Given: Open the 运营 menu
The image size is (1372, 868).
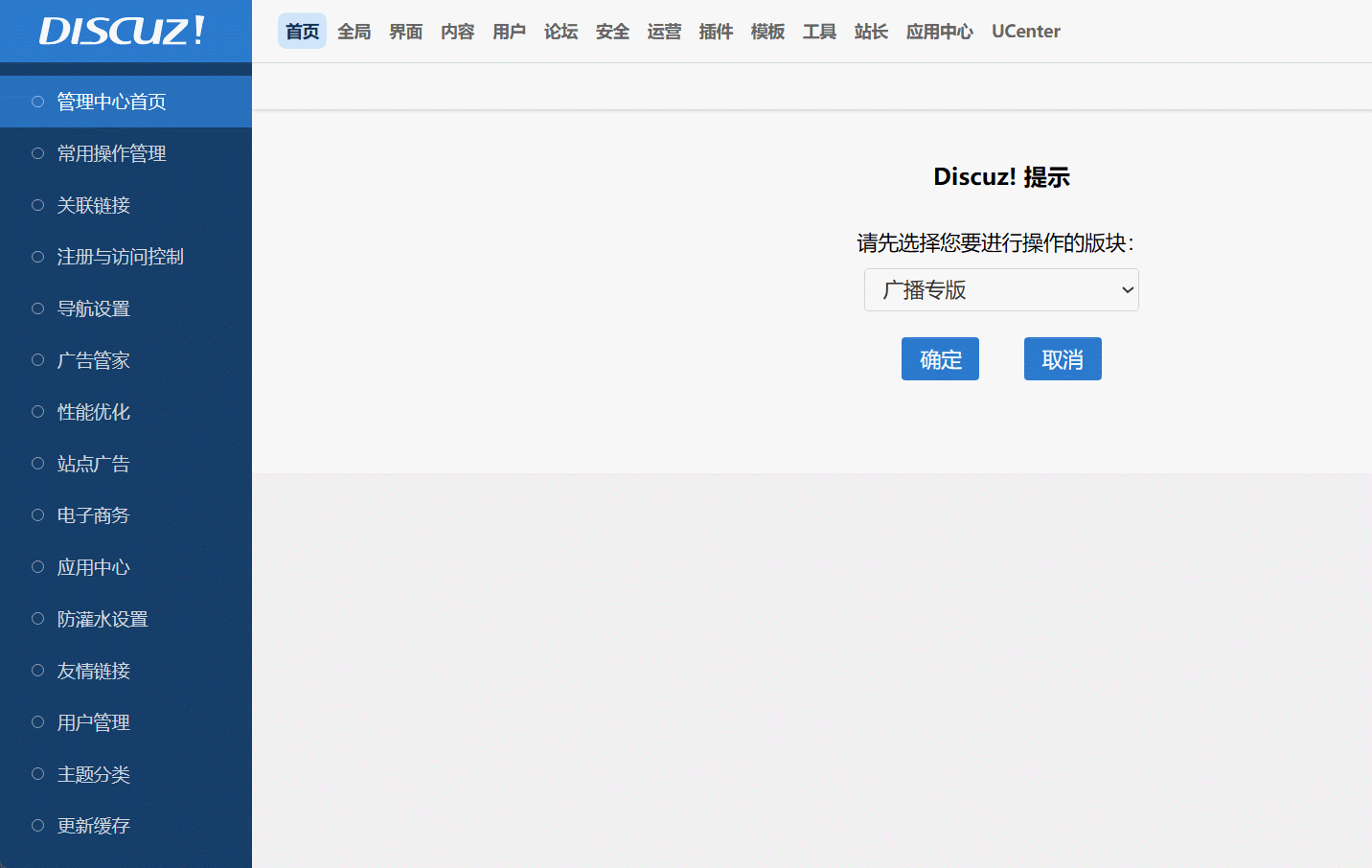Looking at the screenshot, I should pos(664,32).
